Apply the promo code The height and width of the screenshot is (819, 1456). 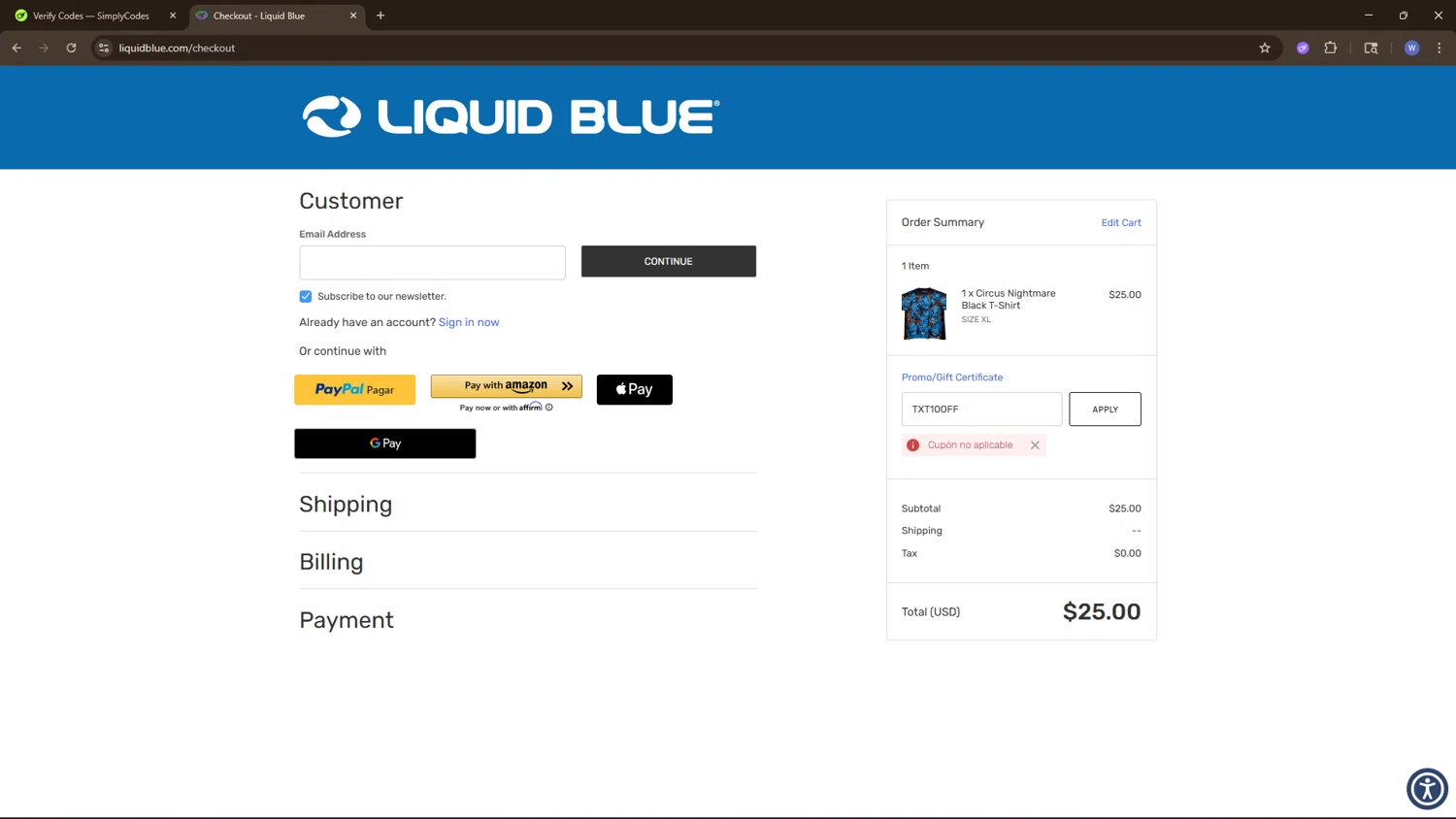[x=1105, y=409]
